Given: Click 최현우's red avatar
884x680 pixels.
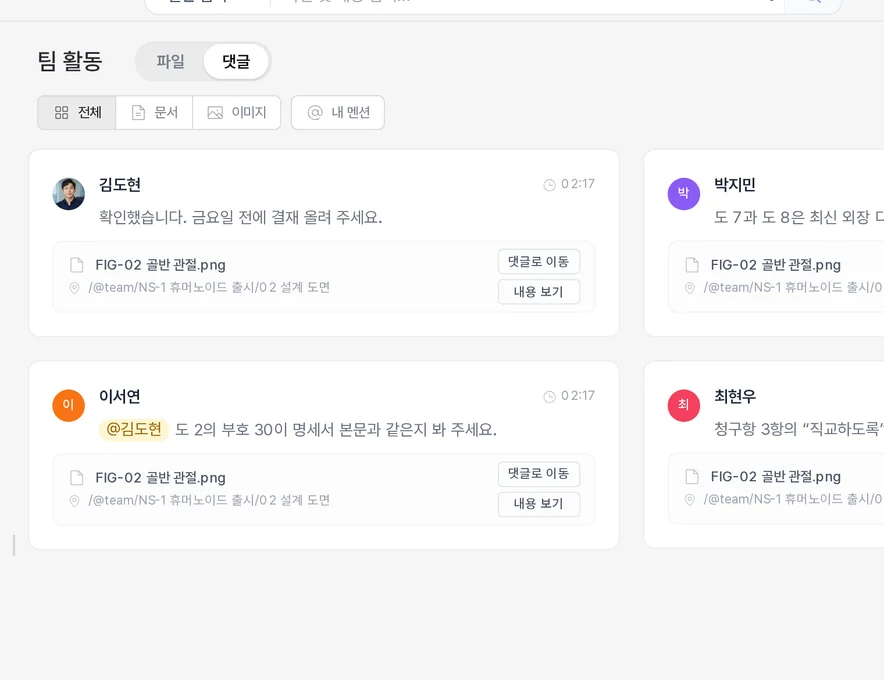Looking at the screenshot, I should (683, 405).
